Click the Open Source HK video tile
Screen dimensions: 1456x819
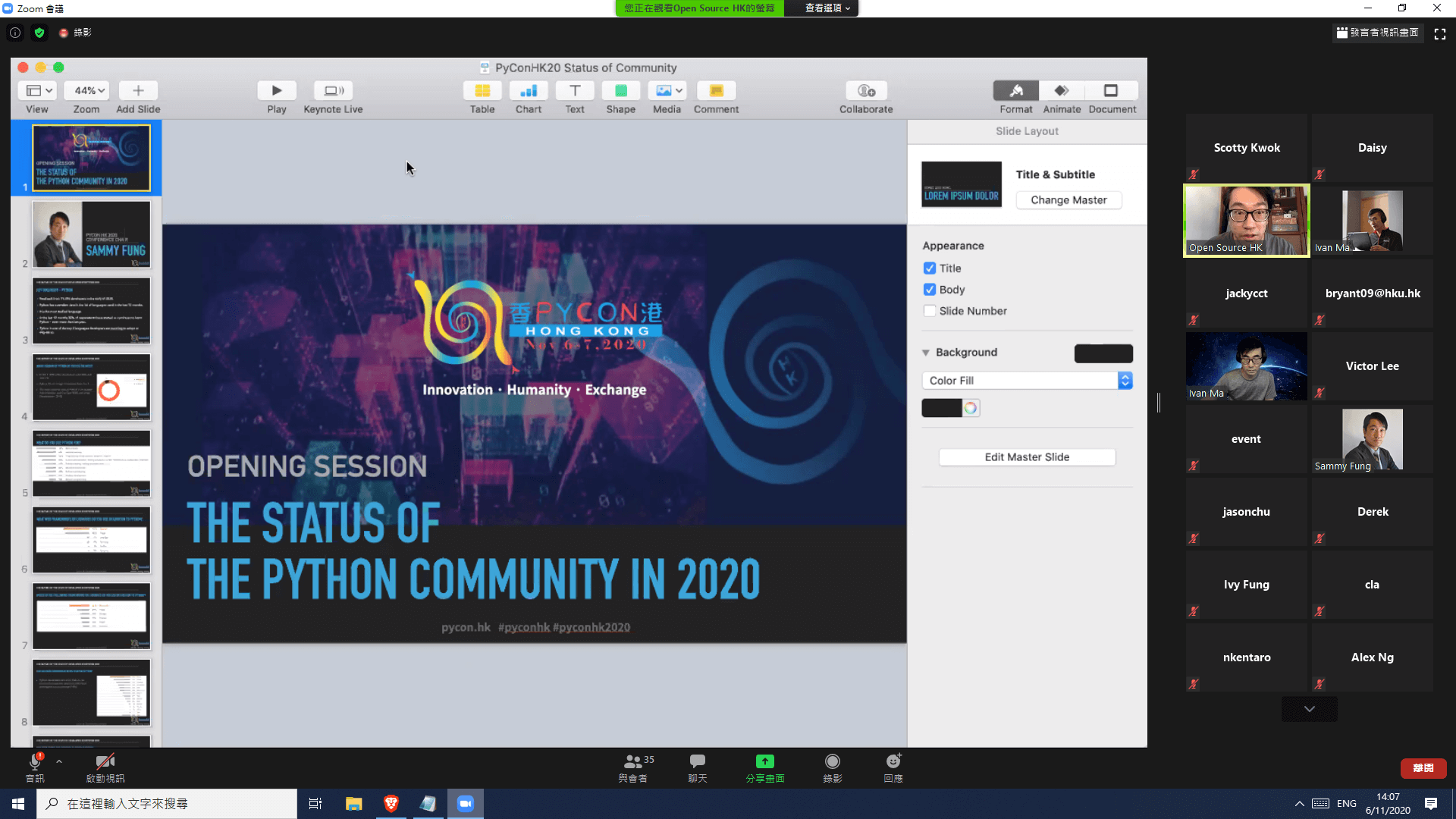click(x=1247, y=221)
